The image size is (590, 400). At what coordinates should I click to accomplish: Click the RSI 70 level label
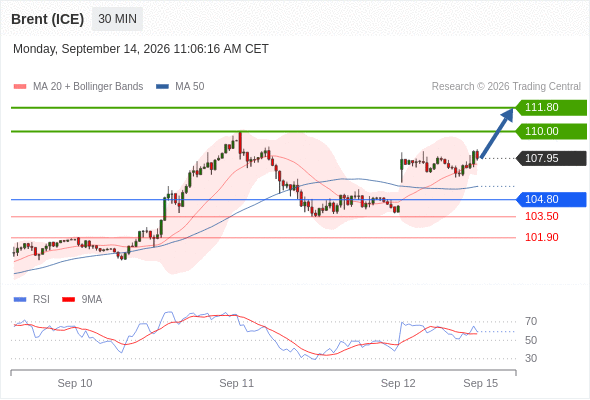531,321
